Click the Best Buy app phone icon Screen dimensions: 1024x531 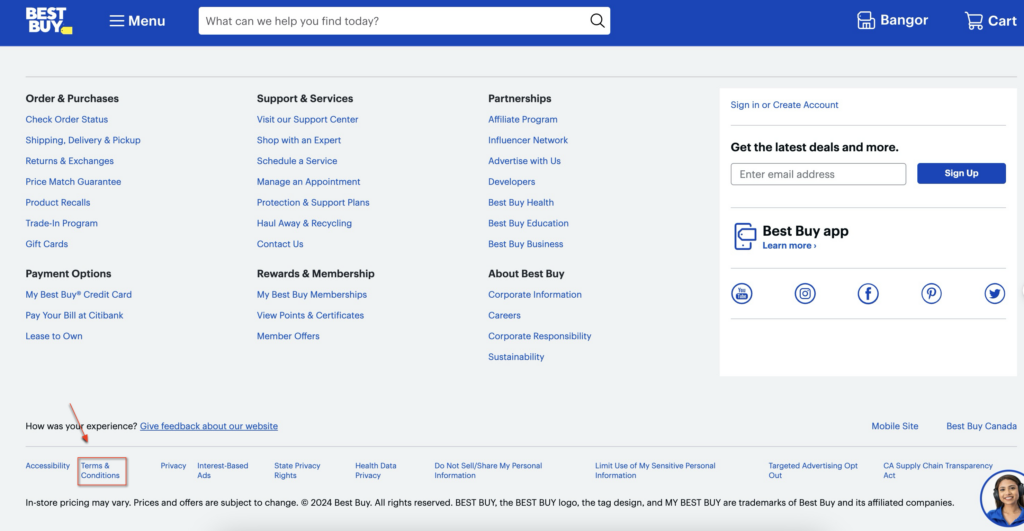[x=745, y=237]
